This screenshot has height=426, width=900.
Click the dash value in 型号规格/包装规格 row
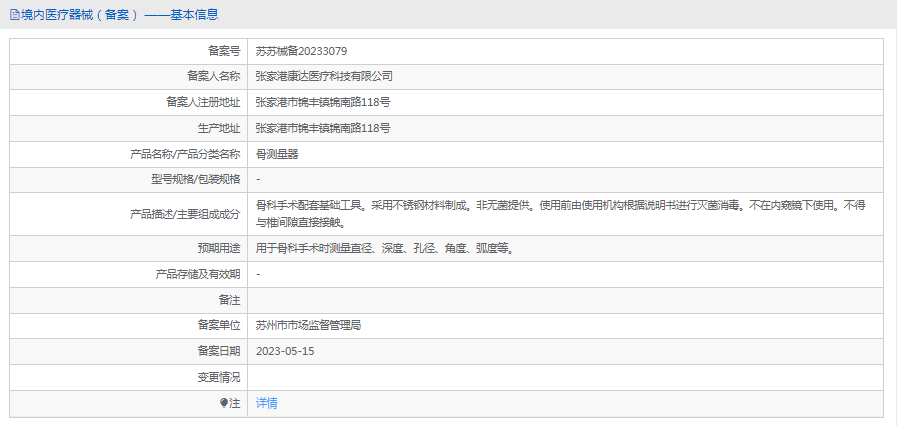click(x=258, y=180)
